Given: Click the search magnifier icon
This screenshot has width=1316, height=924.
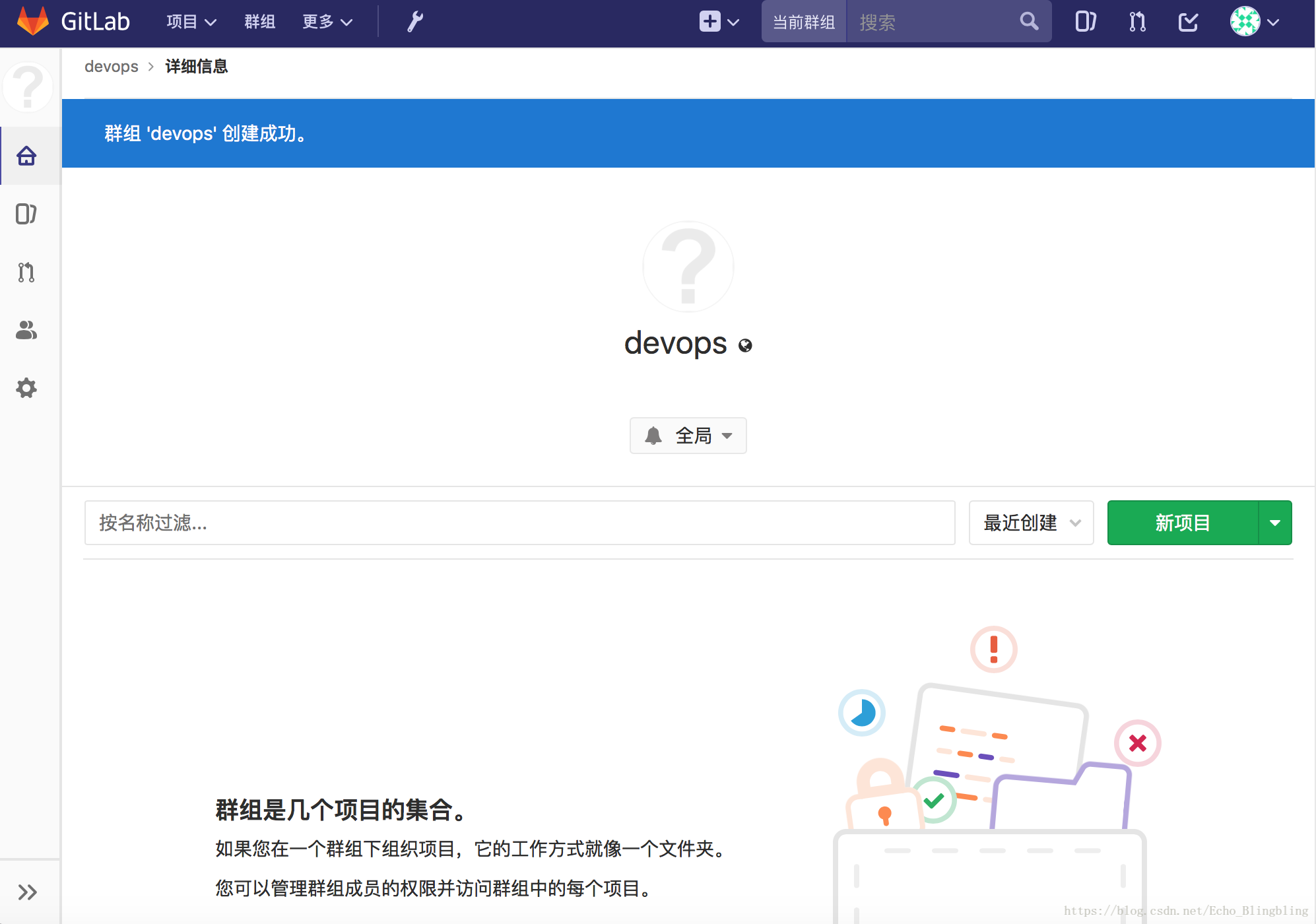Looking at the screenshot, I should [1029, 22].
